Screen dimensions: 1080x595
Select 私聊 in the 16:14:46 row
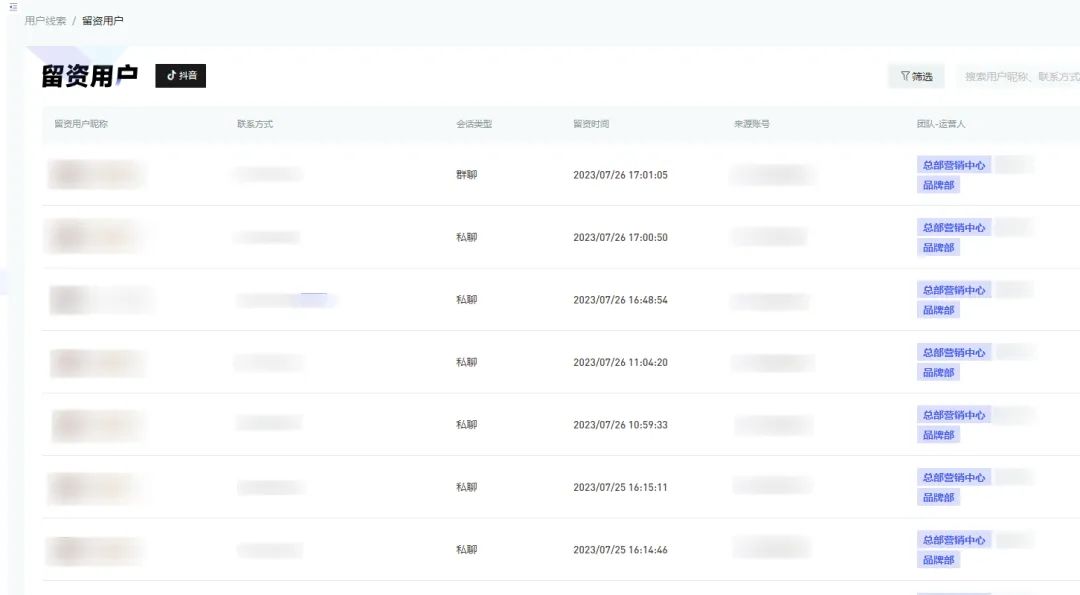(x=466, y=550)
